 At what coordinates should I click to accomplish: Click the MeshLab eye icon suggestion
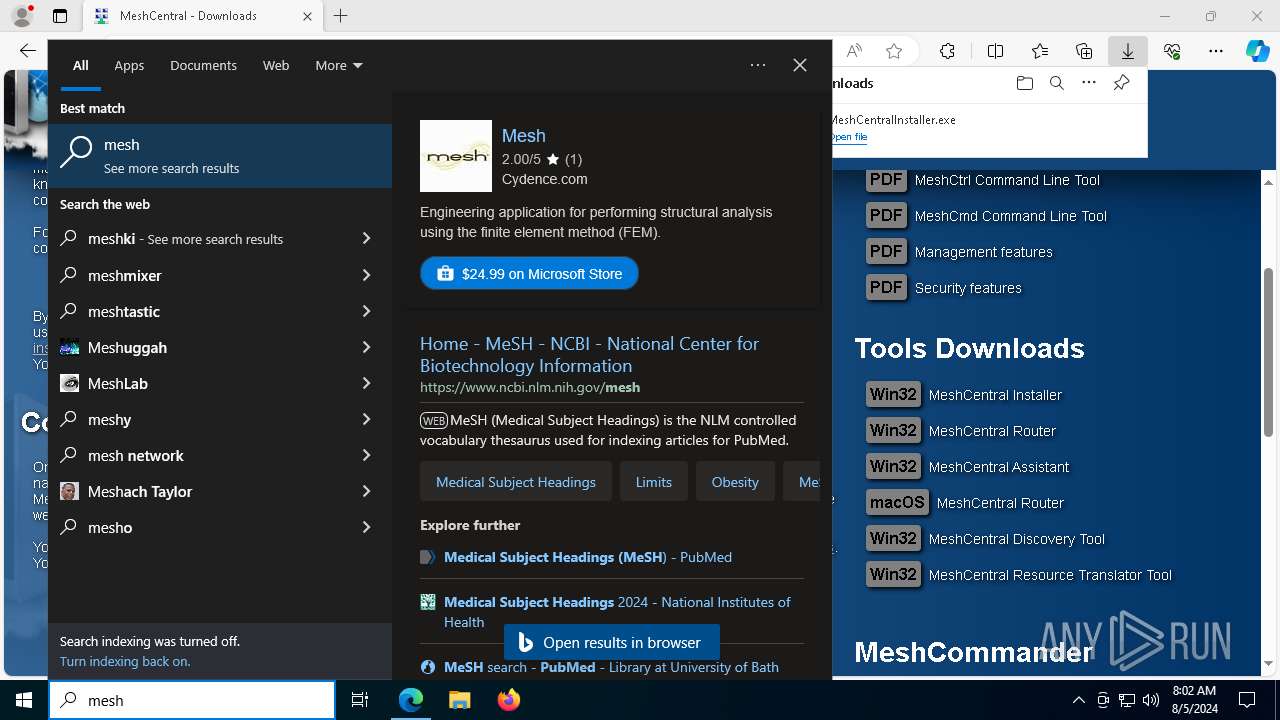(69, 383)
